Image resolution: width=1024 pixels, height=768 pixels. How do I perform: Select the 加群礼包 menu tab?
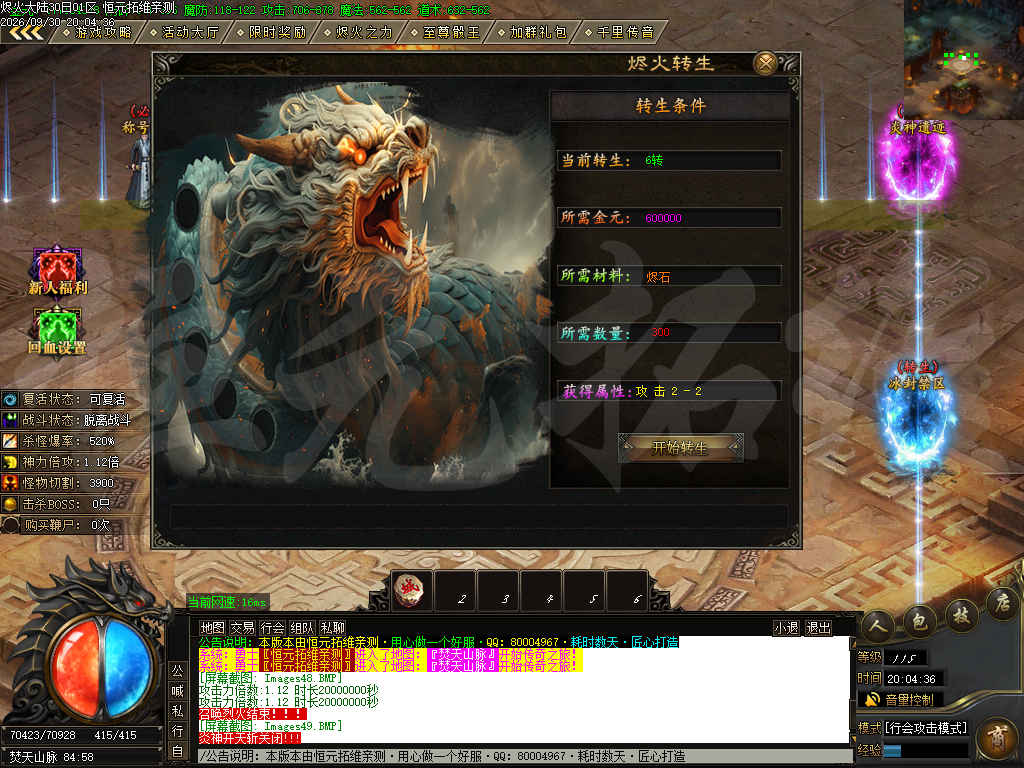coord(532,32)
